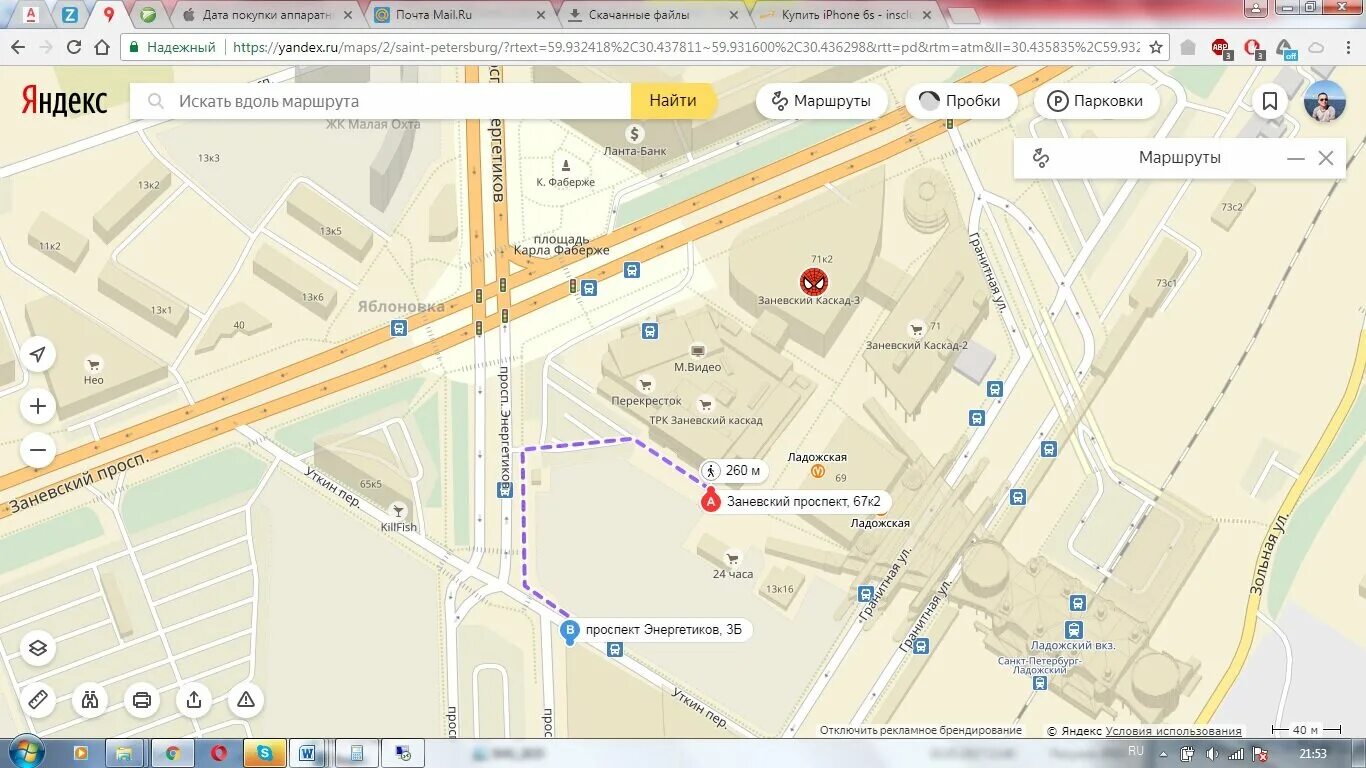Viewport: 1366px width, 768px height.
Task: Click the '24 часа' shop icon
Action: [x=732, y=558]
